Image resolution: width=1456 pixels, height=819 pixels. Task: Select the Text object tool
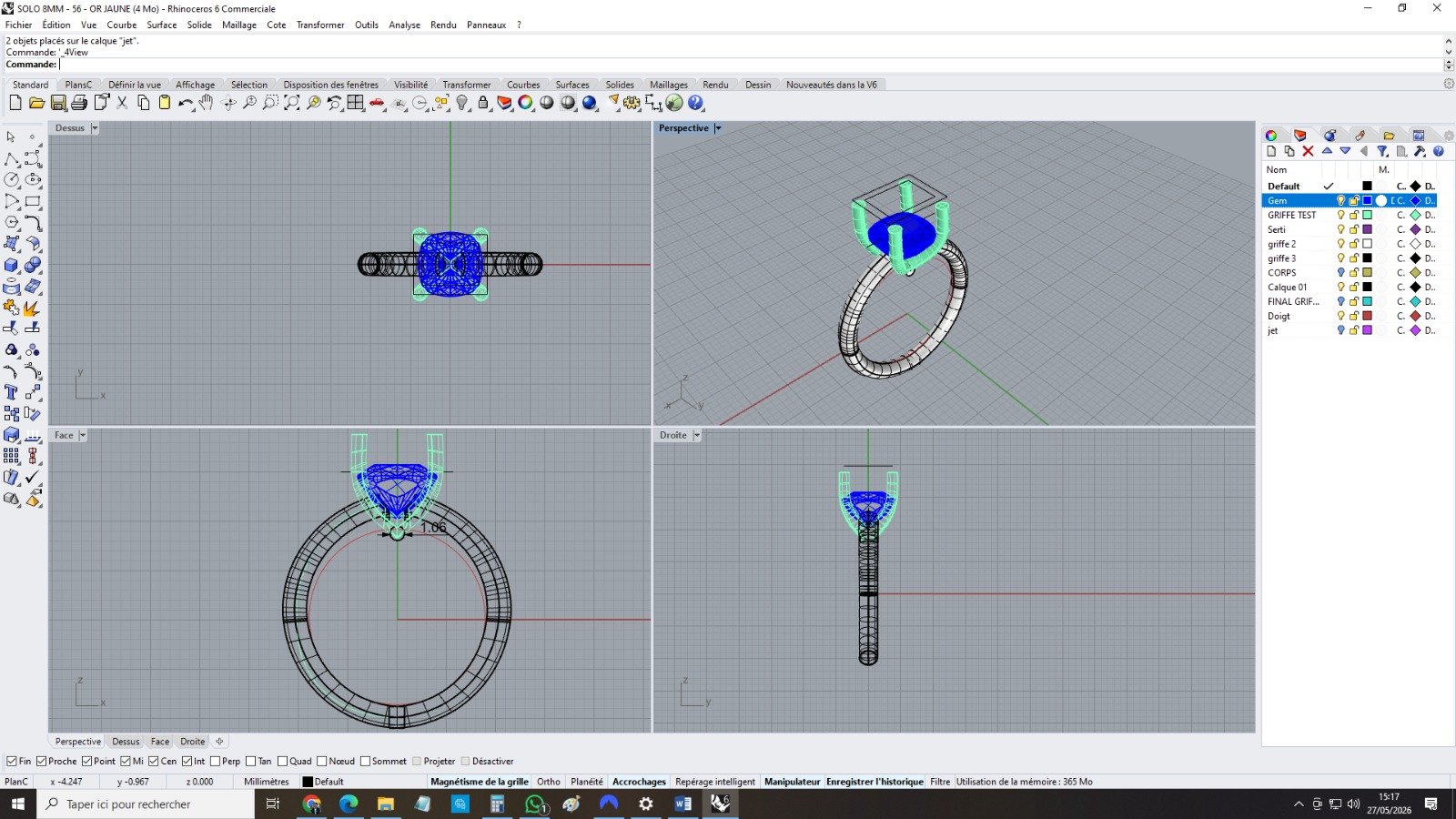point(12,392)
